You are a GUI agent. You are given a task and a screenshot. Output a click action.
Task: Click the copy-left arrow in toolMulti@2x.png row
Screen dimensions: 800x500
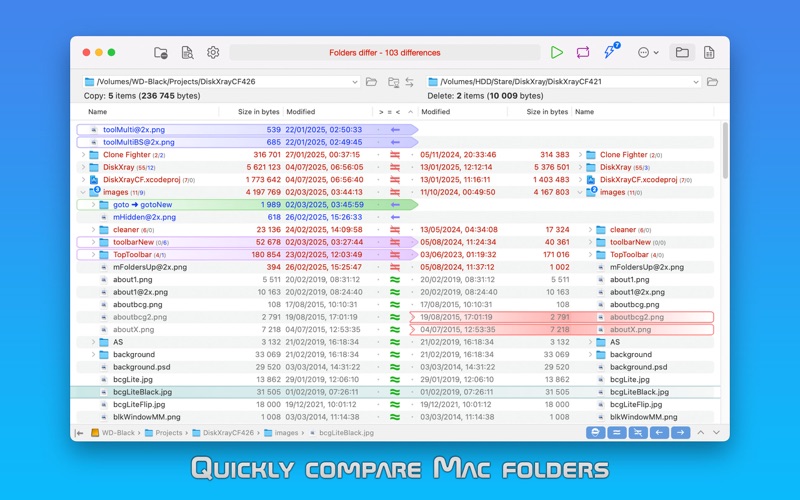point(395,130)
